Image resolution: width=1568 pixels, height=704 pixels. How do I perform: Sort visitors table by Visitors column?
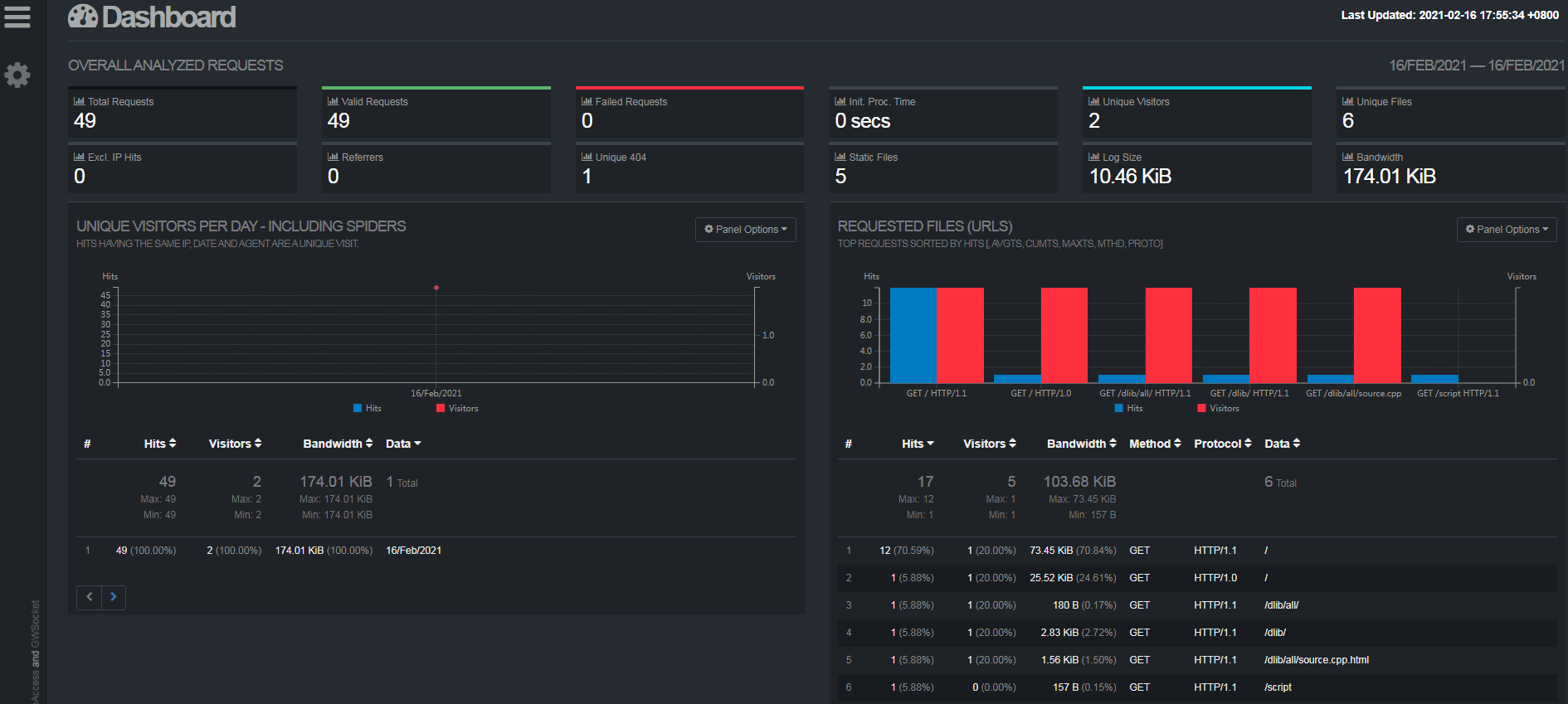coord(235,444)
